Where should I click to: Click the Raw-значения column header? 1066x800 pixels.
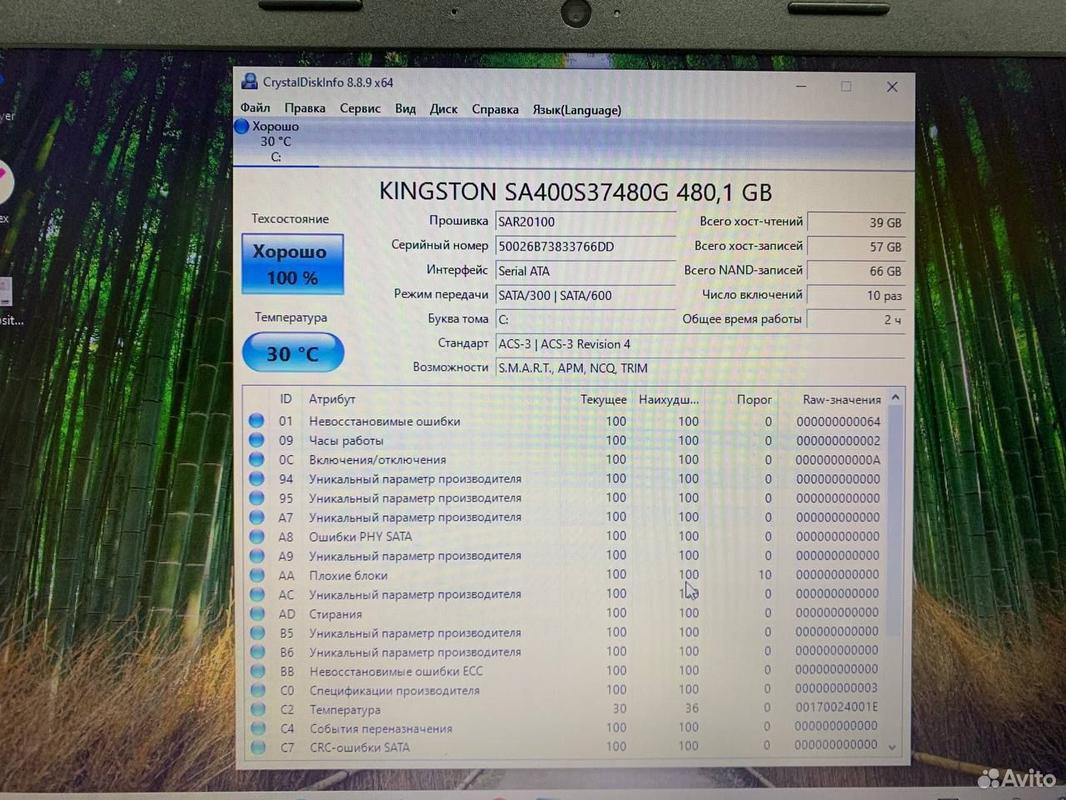click(841, 400)
